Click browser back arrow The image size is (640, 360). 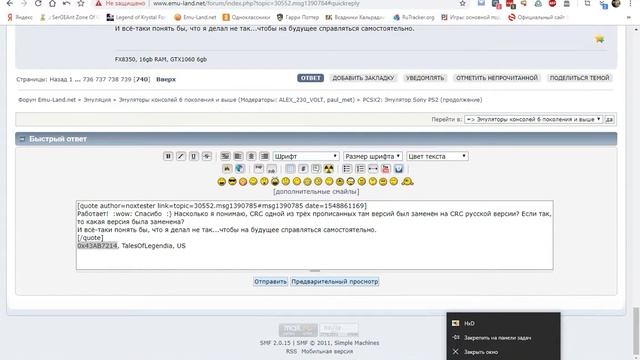[x=9, y=3]
